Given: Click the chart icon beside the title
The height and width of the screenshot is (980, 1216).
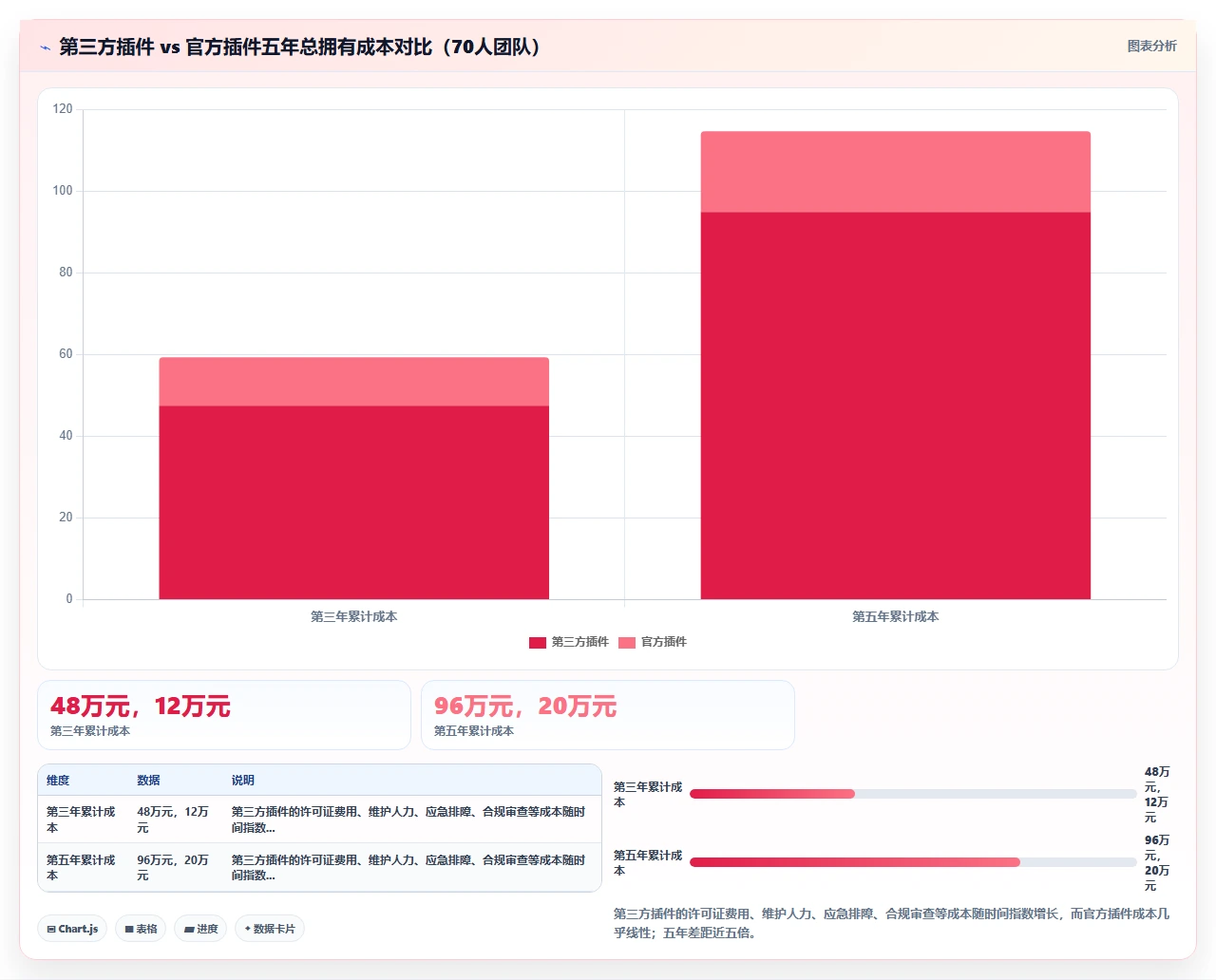Looking at the screenshot, I should point(45,47).
